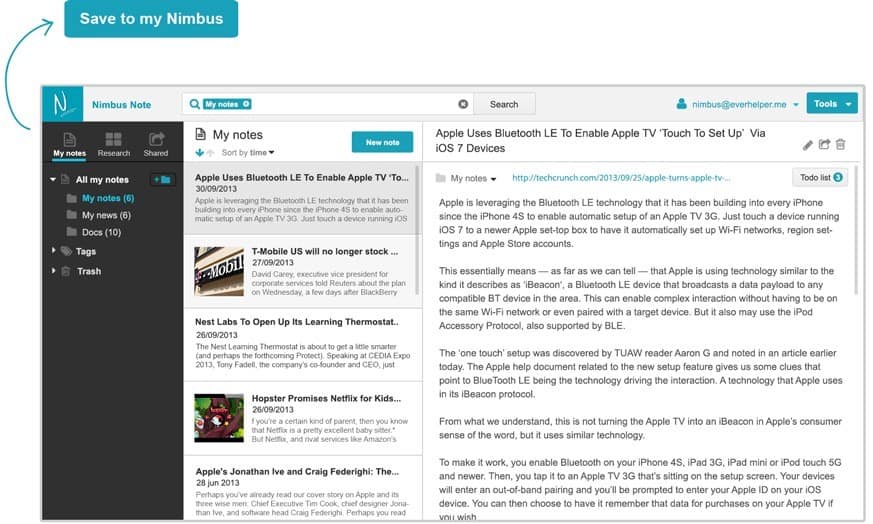Open the T-Mobile US will no longer stock note

302,271
